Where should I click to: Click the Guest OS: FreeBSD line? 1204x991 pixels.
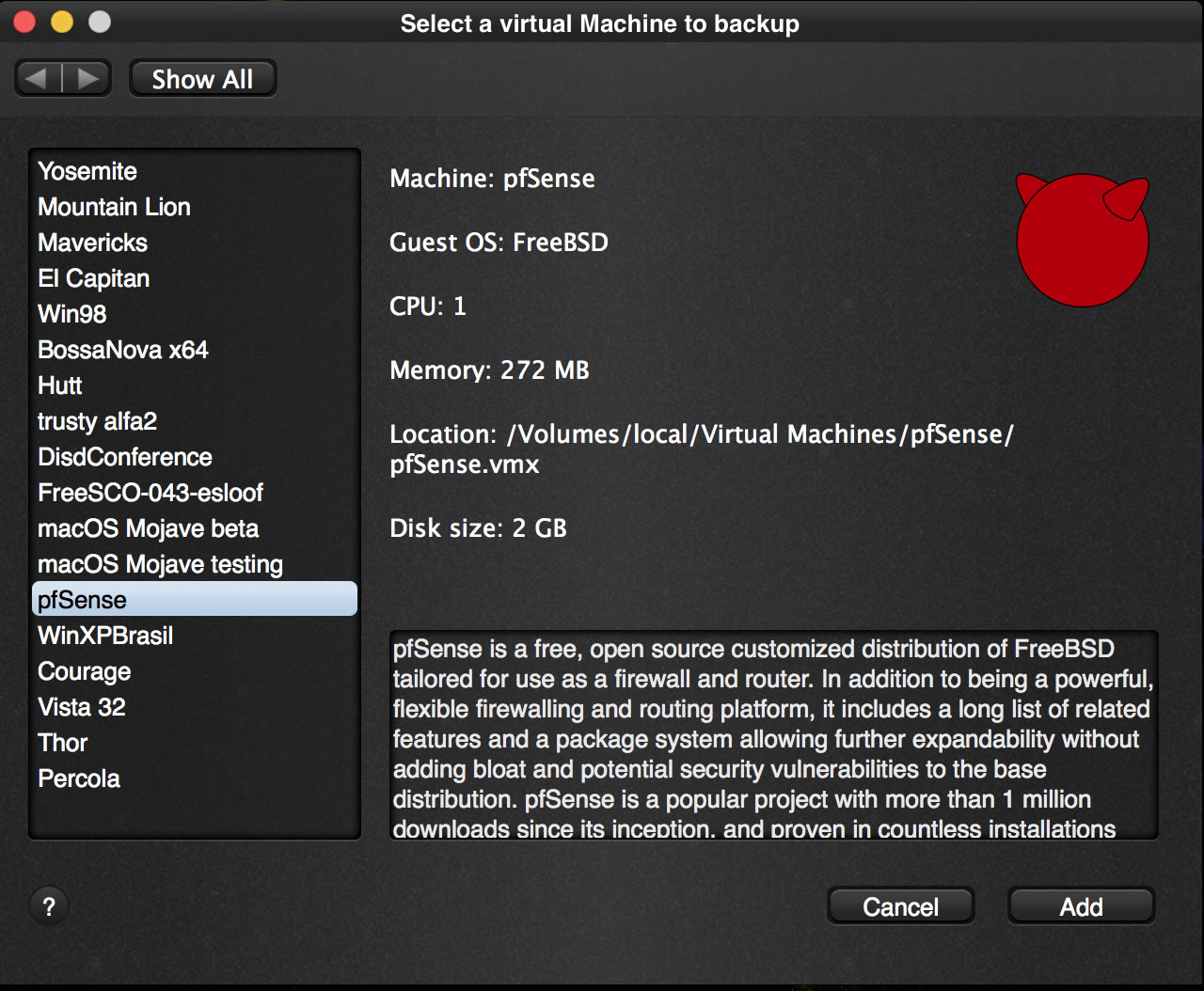(x=499, y=243)
